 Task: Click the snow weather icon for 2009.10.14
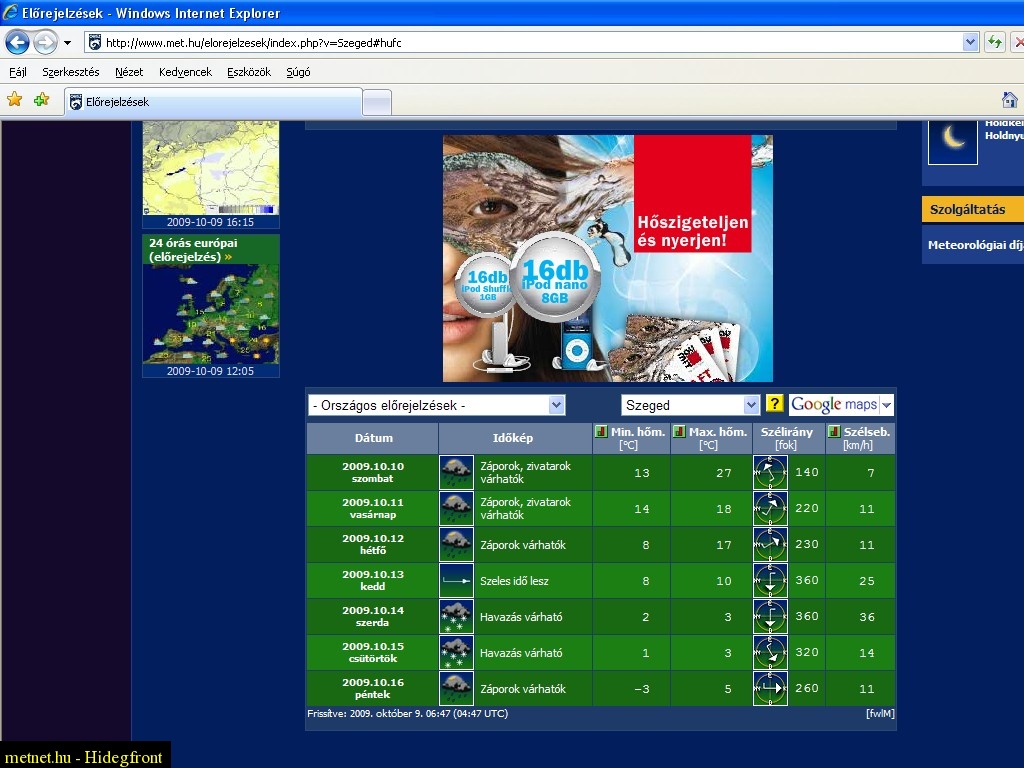(x=456, y=616)
